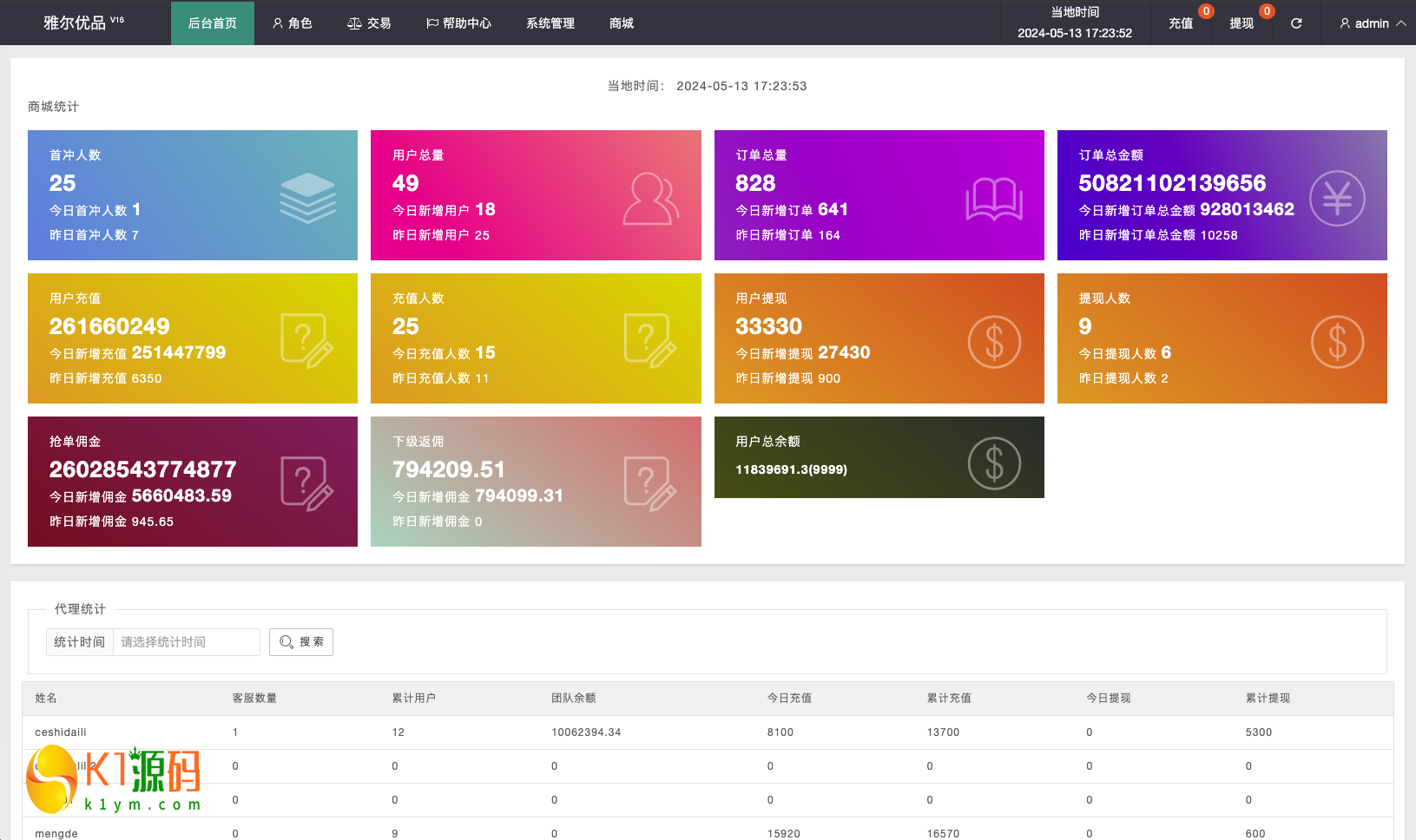Select the 后台首页 tab
The width and height of the screenshot is (1416, 840).
pos(213,23)
